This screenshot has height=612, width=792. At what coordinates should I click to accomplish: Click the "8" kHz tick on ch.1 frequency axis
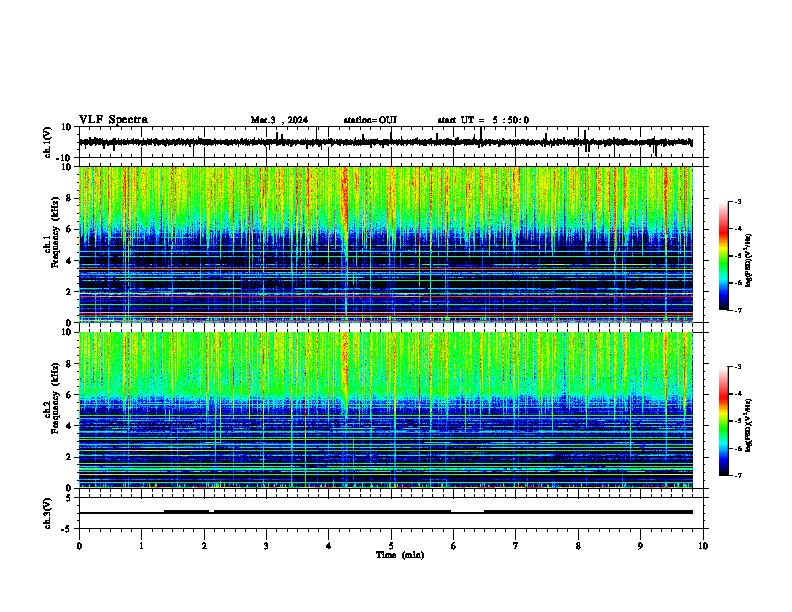click(x=69, y=198)
